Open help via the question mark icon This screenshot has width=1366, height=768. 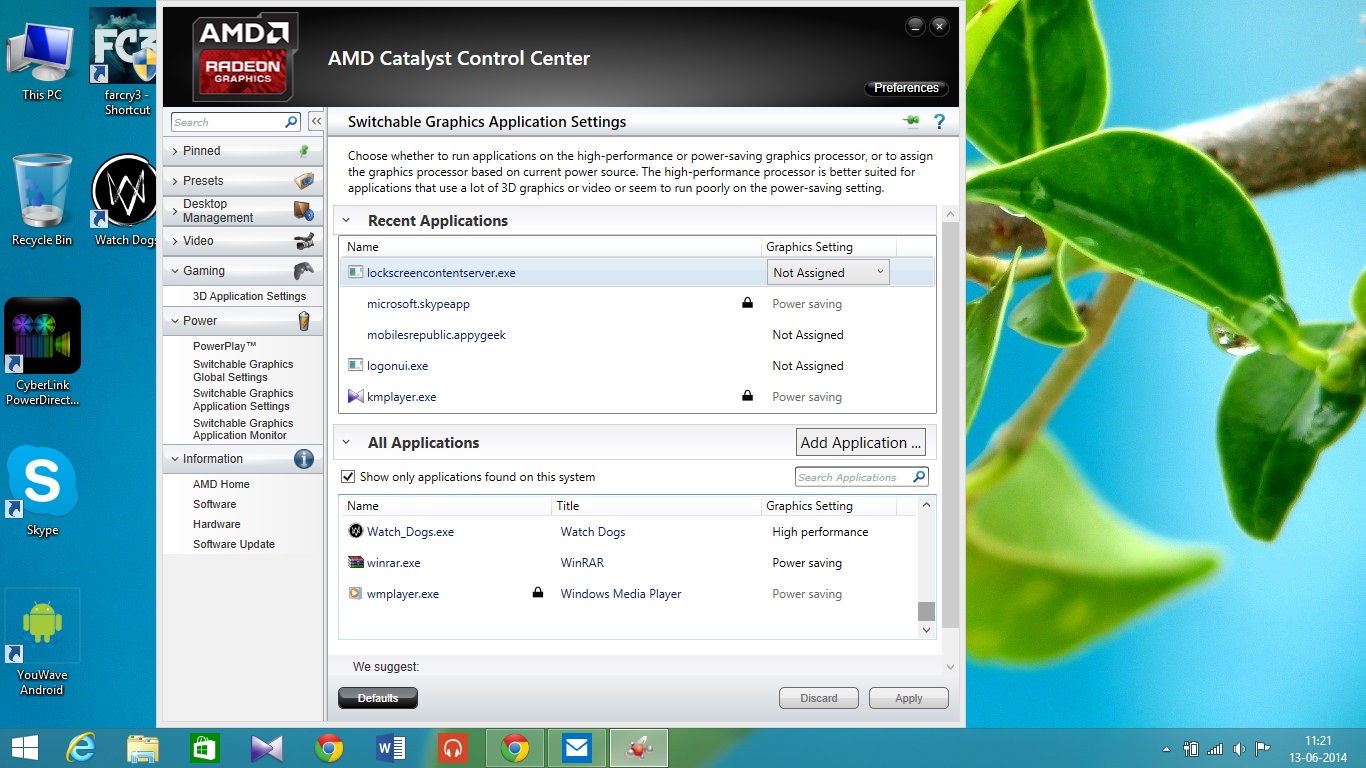(939, 122)
